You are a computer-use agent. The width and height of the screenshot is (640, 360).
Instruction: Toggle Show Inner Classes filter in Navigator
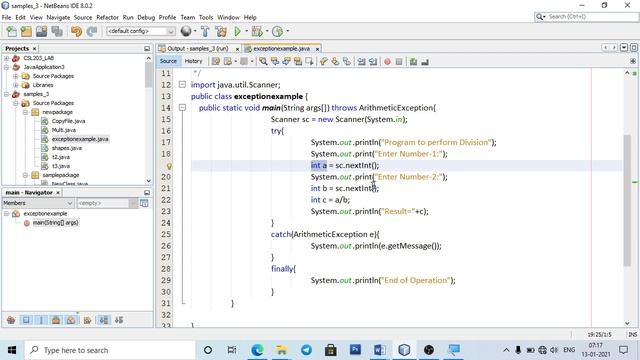[71, 320]
